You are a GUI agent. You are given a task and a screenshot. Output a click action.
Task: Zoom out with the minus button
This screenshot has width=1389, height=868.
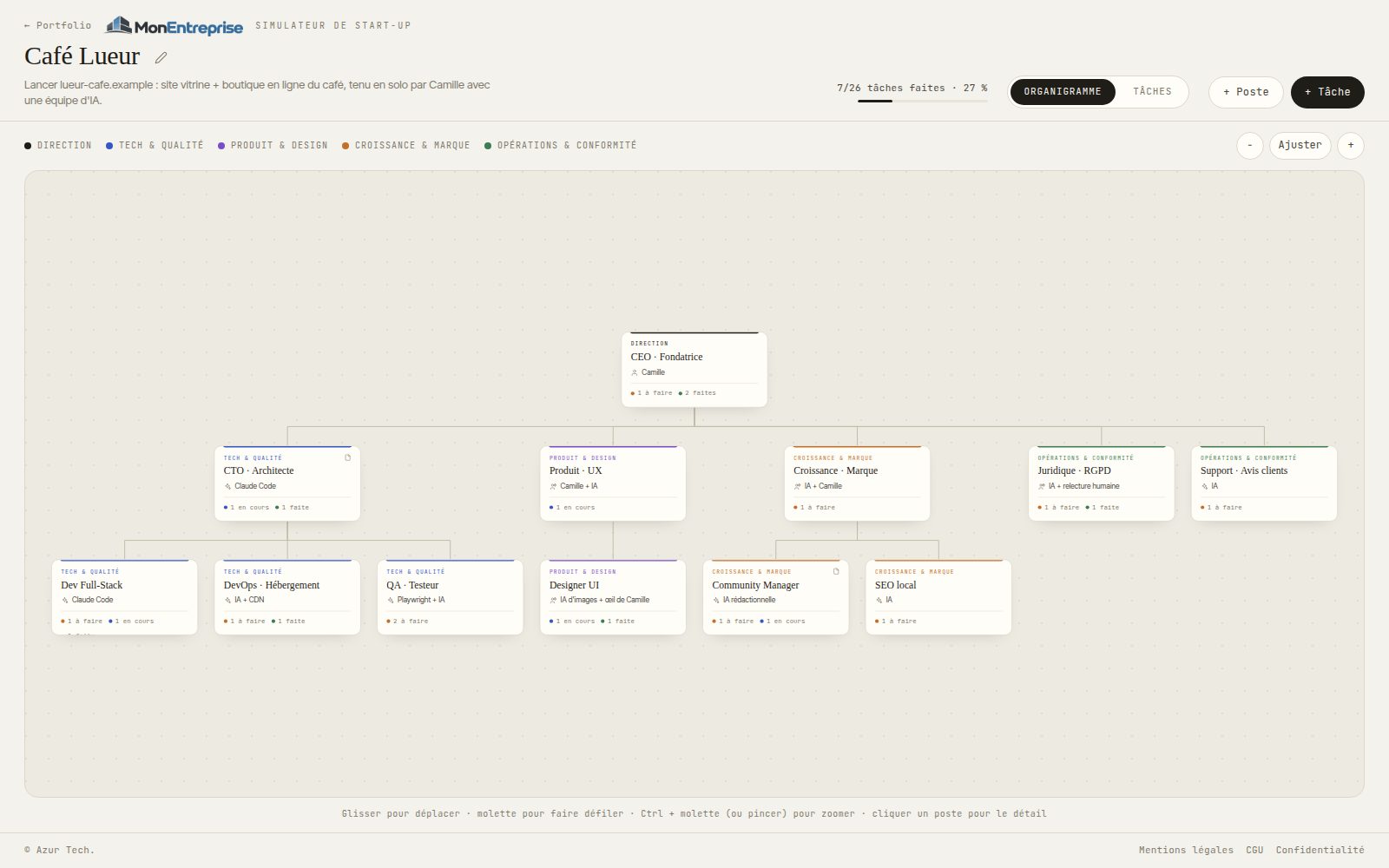tap(1249, 145)
